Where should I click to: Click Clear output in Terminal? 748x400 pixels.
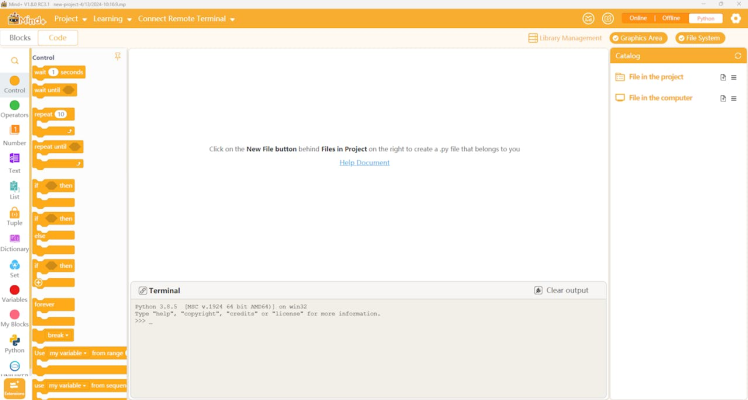pyautogui.click(x=561, y=290)
